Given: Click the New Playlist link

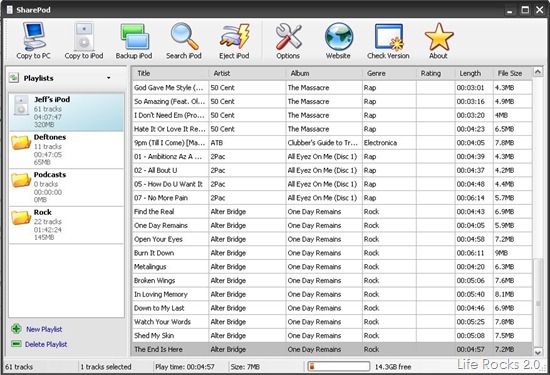Looking at the screenshot, I should pos(44,329).
